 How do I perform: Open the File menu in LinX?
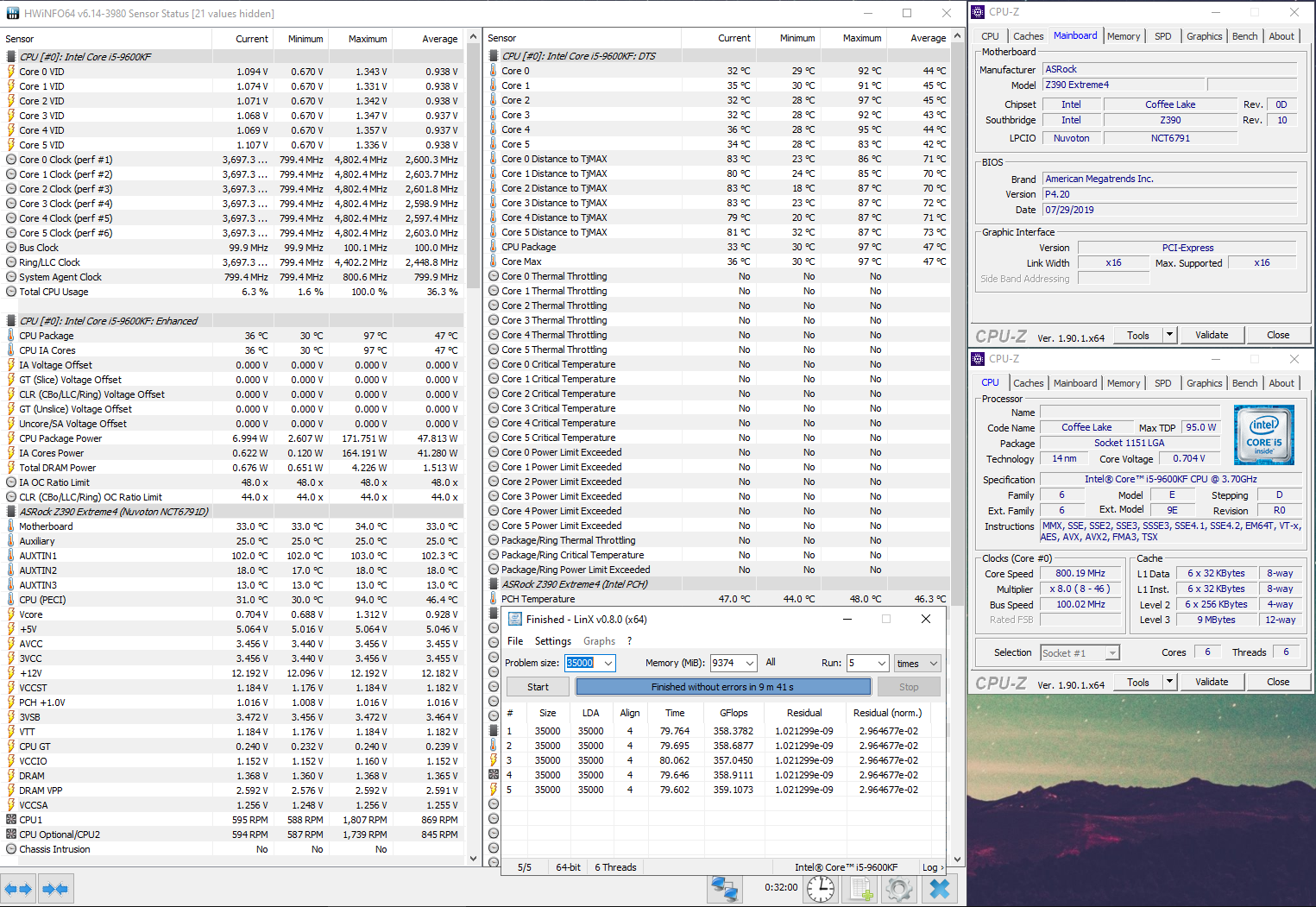[x=515, y=641]
